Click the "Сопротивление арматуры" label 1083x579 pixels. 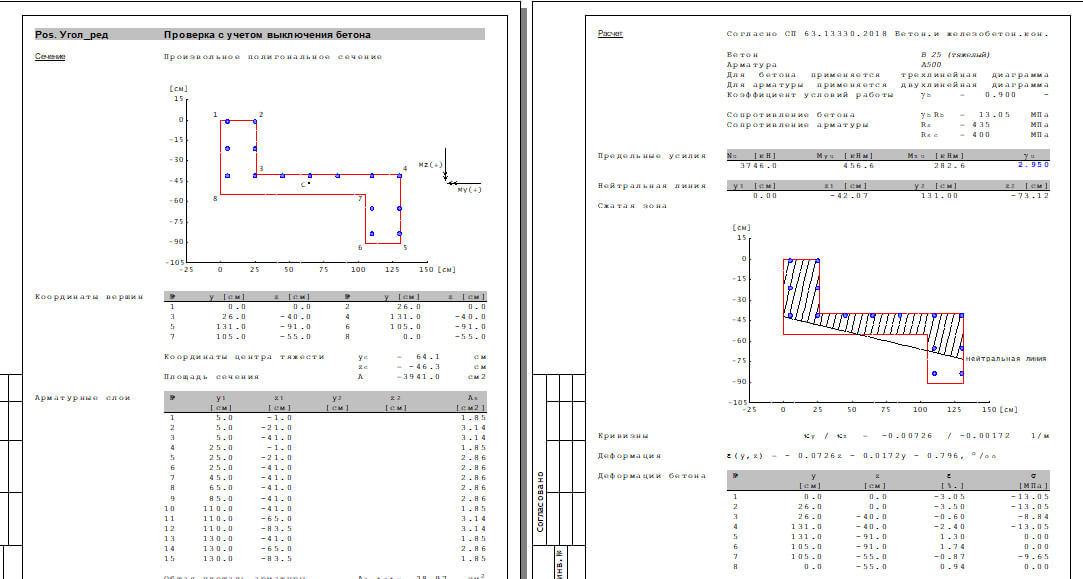click(x=797, y=125)
